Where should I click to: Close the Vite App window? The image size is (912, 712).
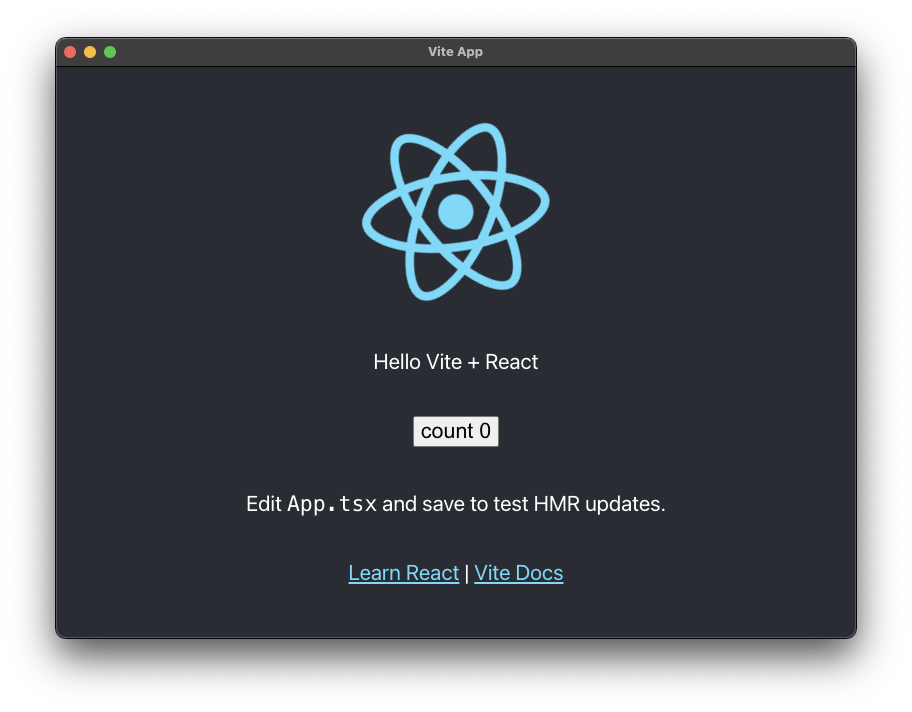70,52
